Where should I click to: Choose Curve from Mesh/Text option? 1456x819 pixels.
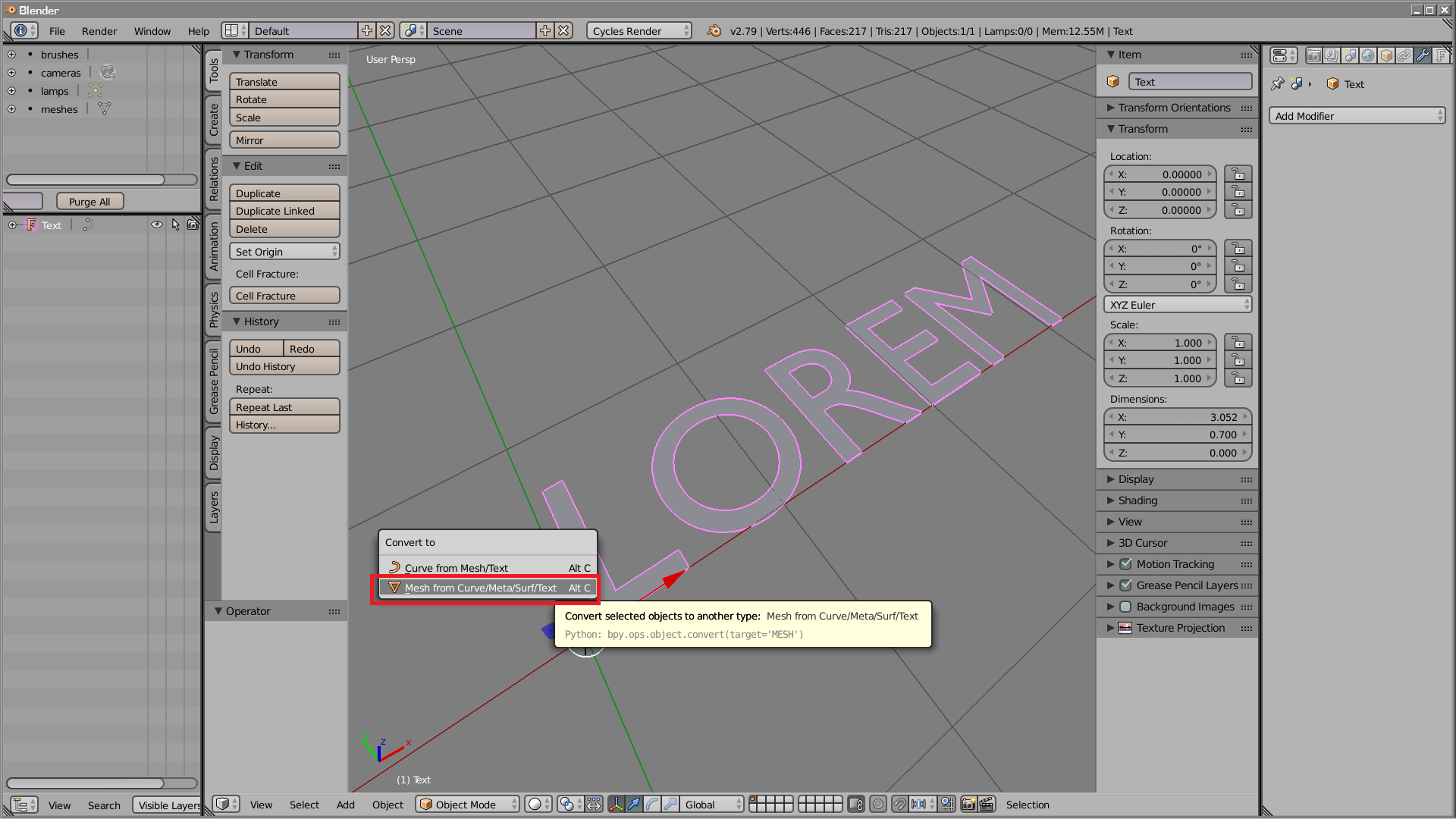click(488, 568)
